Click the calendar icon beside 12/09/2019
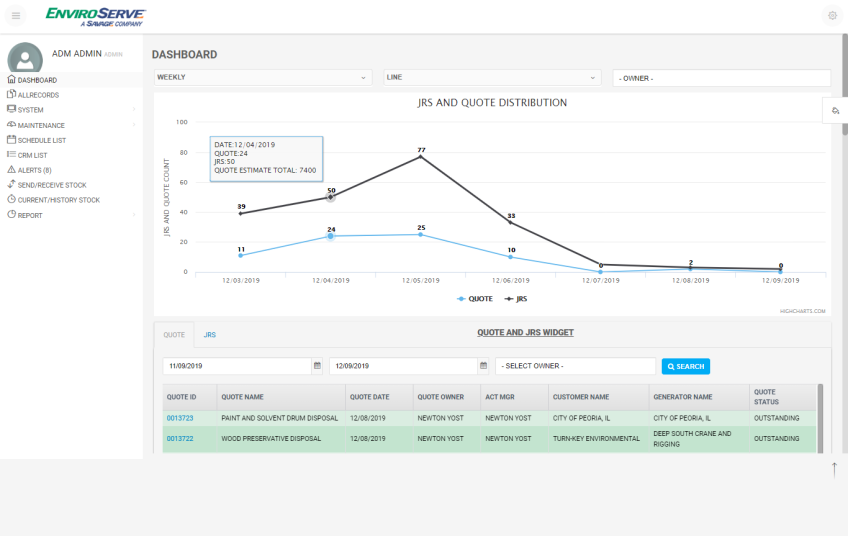This screenshot has height=536, width=848. [x=483, y=366]
